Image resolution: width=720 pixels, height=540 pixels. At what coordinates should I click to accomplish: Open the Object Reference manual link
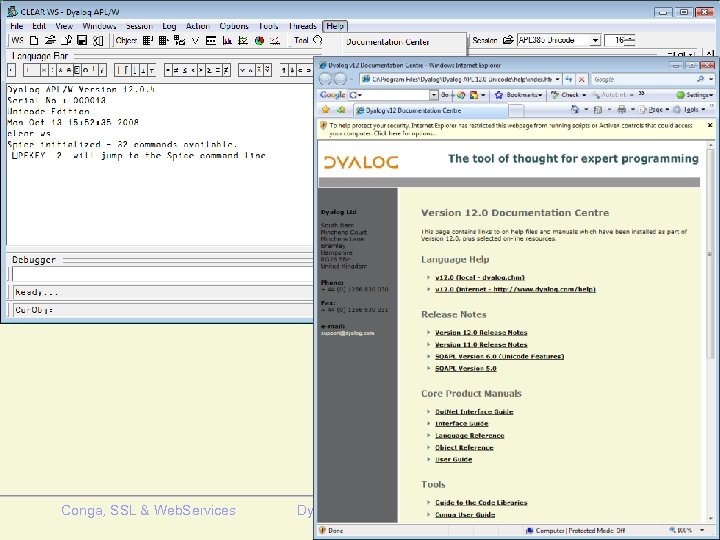click(x=464, y=447)
